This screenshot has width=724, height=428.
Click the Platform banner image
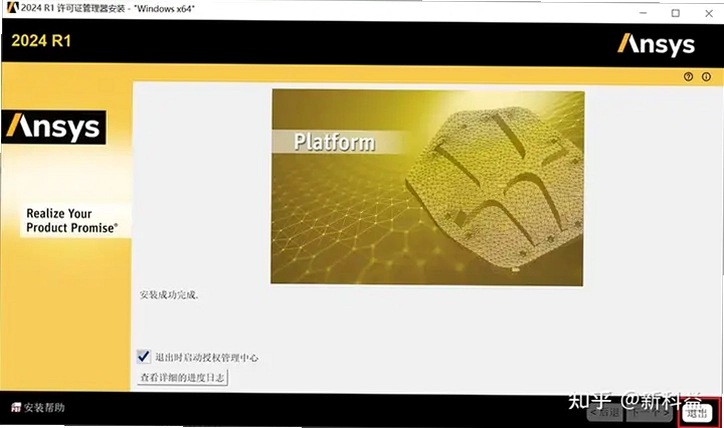[427, 187]
